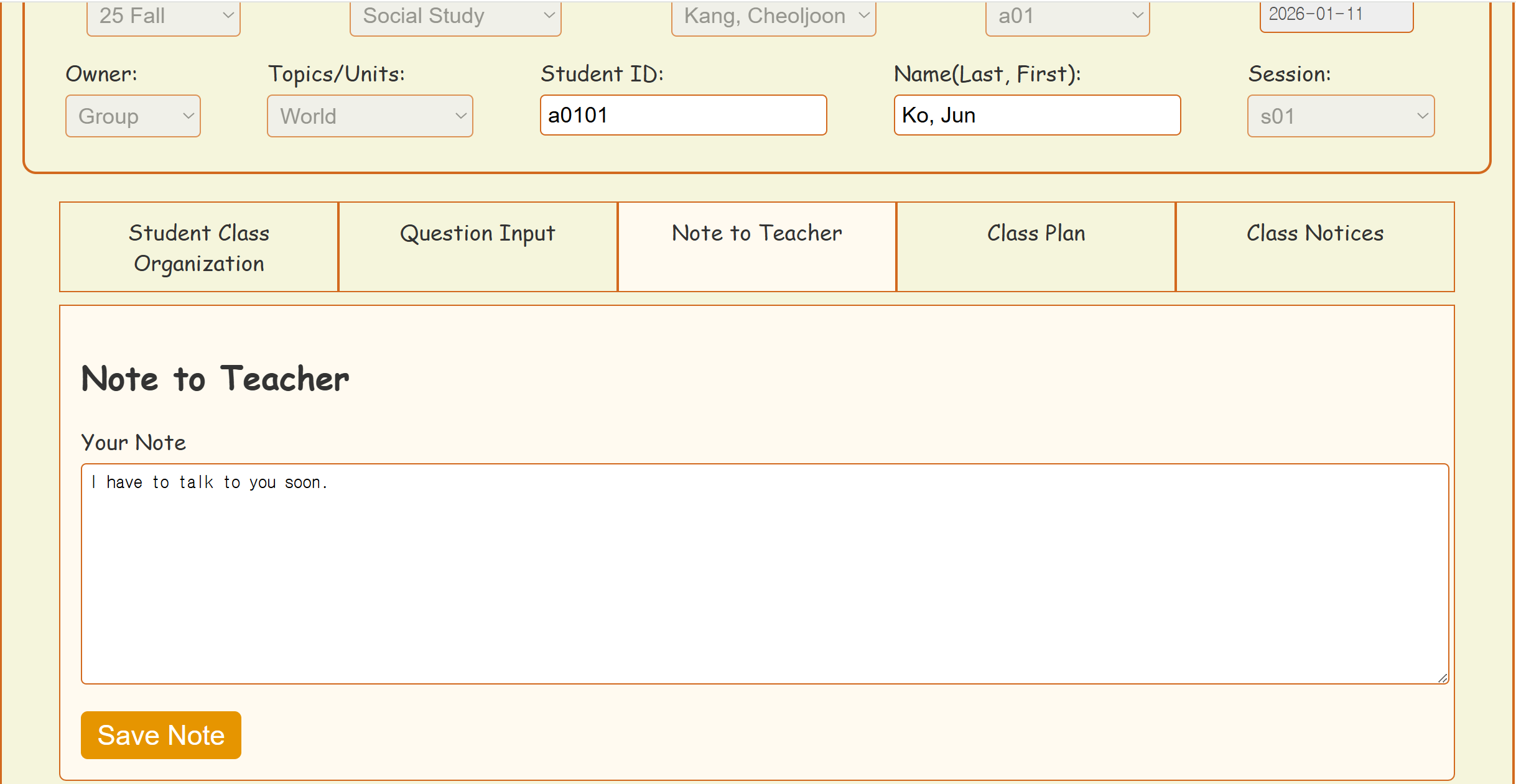Open the Owner Group dropdown
The height and width of the screenshot is (784, 1516).
pos(133,116)
